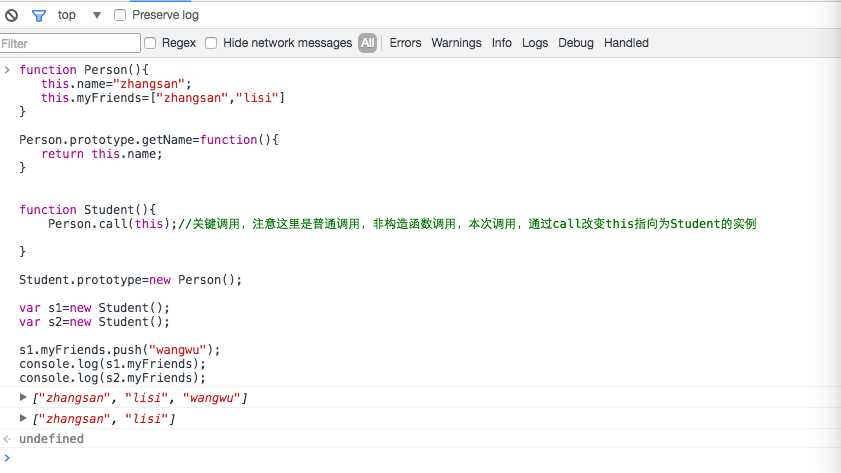The height and width of the screenshot is (473, 841).
Task: Filter console by Info
Action: [501, 43]
